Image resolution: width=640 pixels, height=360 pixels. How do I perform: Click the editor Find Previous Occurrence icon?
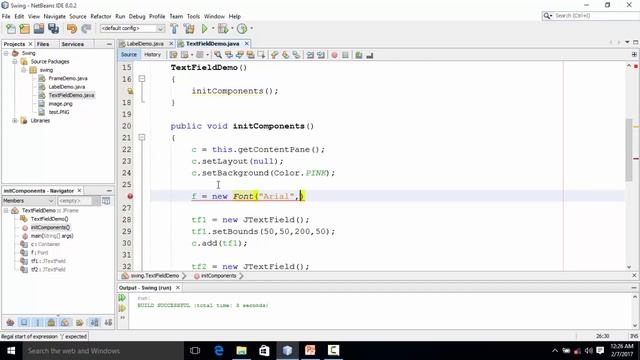coord(229,55)
